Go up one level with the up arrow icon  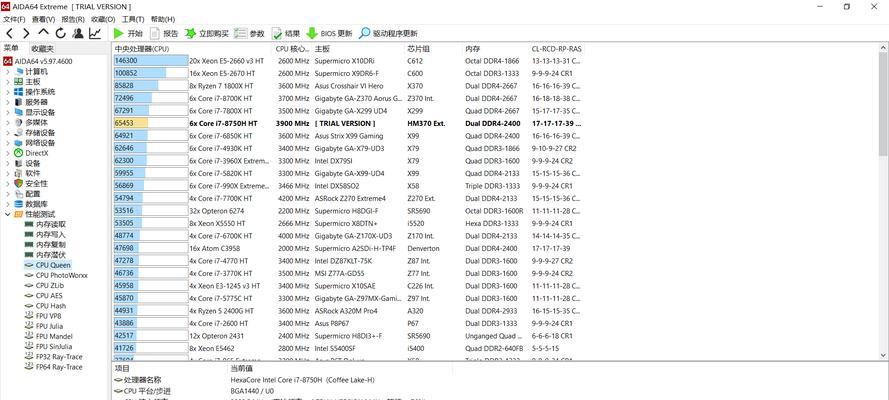click(44, 33)
